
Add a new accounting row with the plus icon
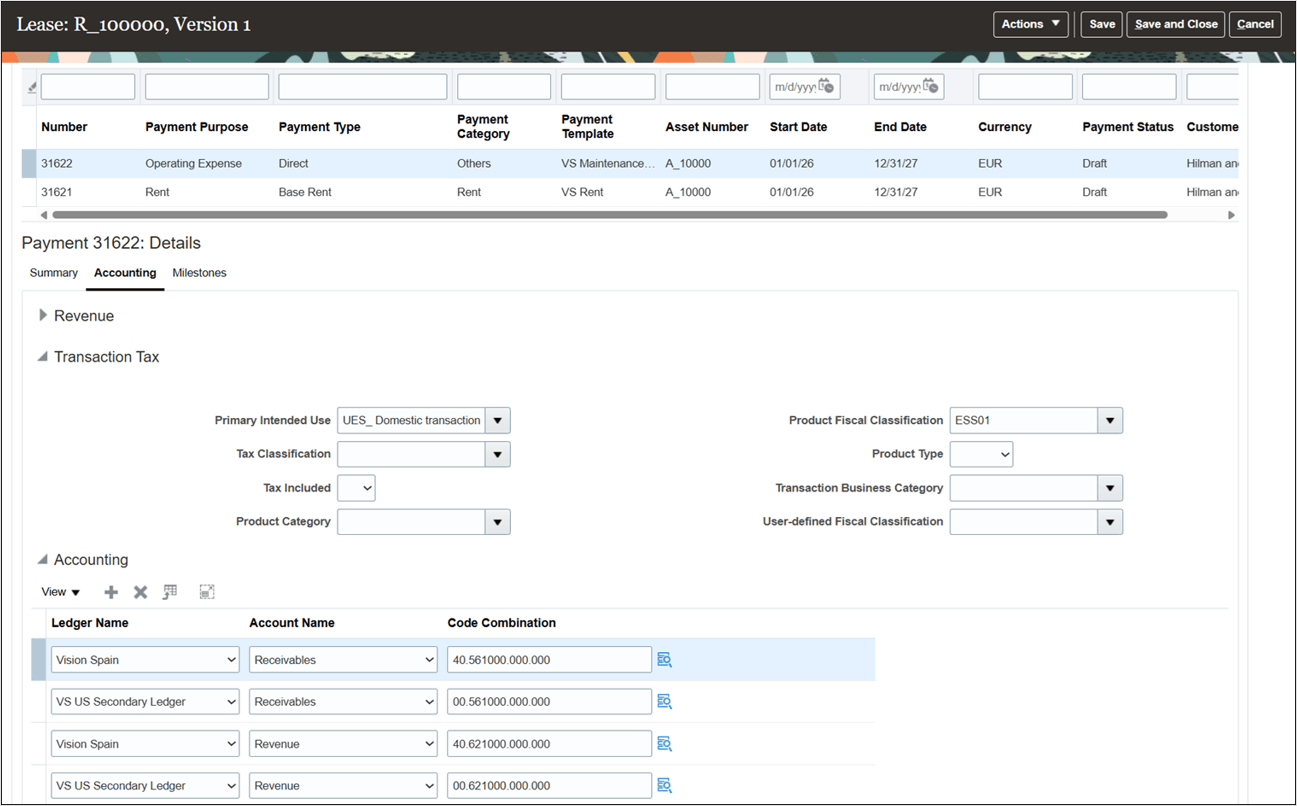(111, 591)
